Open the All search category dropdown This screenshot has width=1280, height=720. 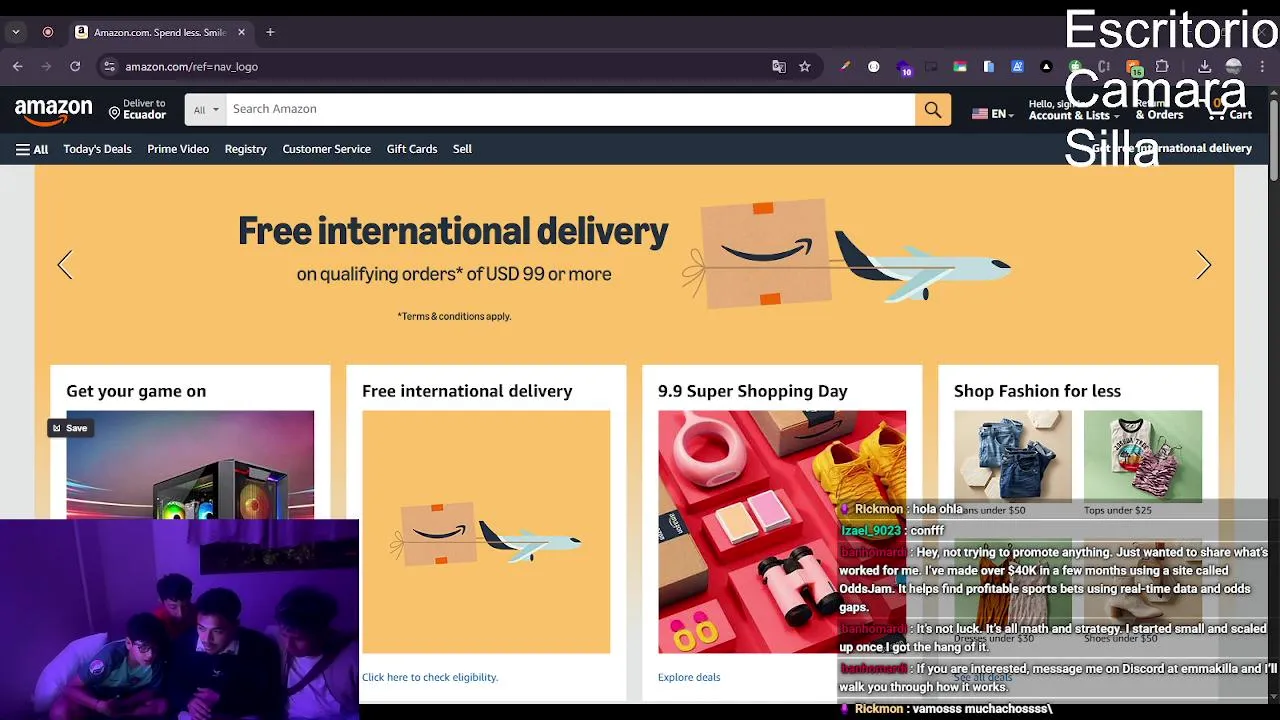pos(206,110)
